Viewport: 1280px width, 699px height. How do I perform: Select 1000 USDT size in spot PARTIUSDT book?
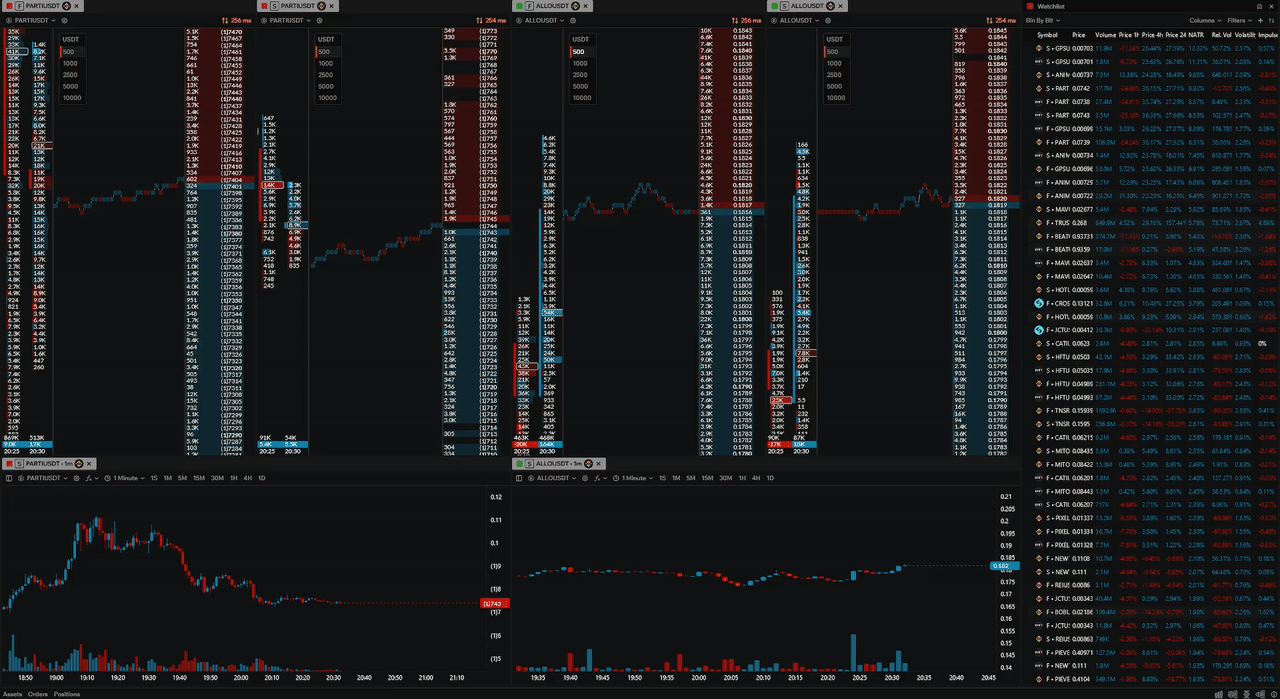point(327,63)
